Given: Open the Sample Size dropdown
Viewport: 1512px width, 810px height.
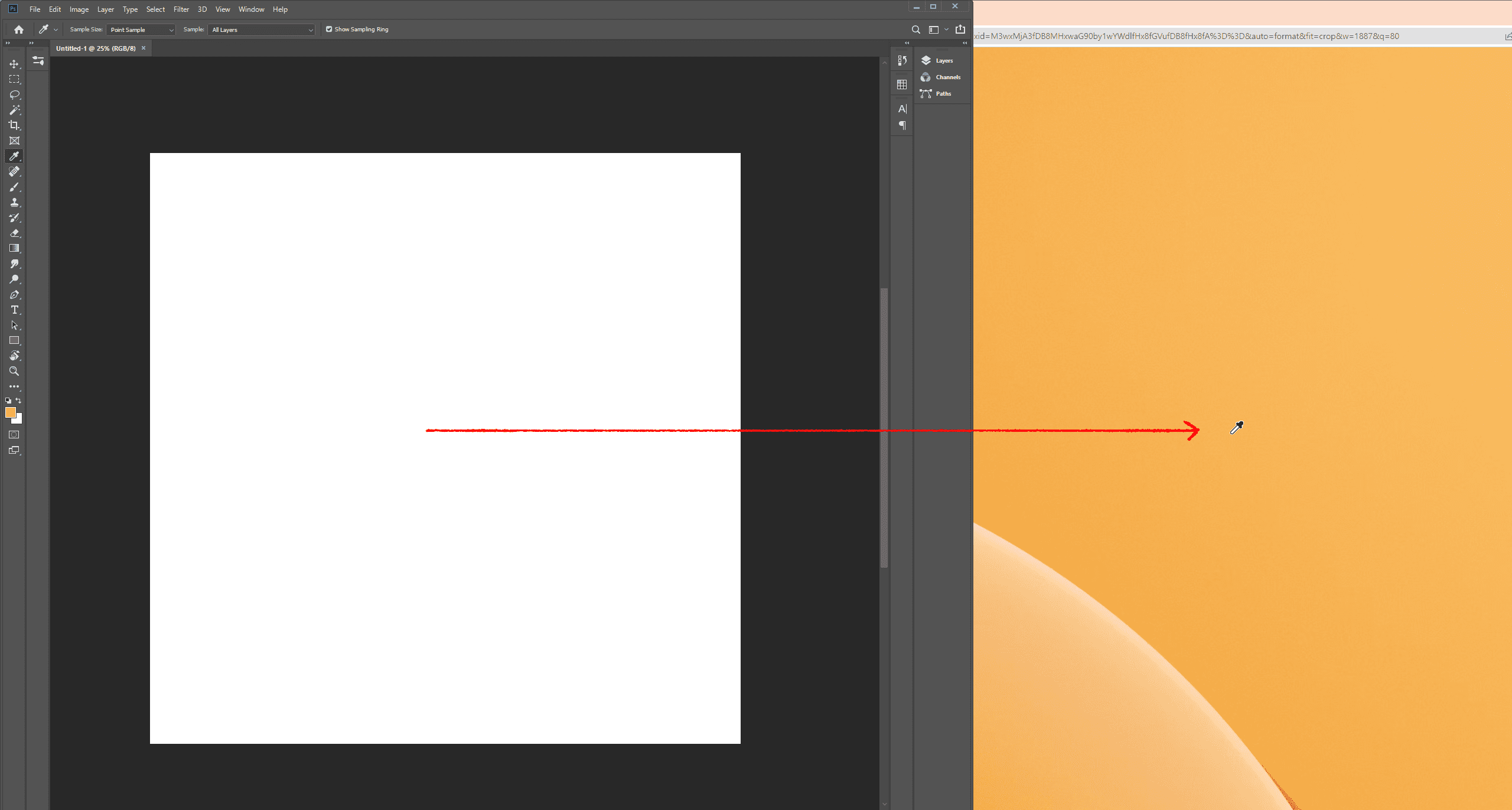Looking at the screenshot, I should point(141,30).
